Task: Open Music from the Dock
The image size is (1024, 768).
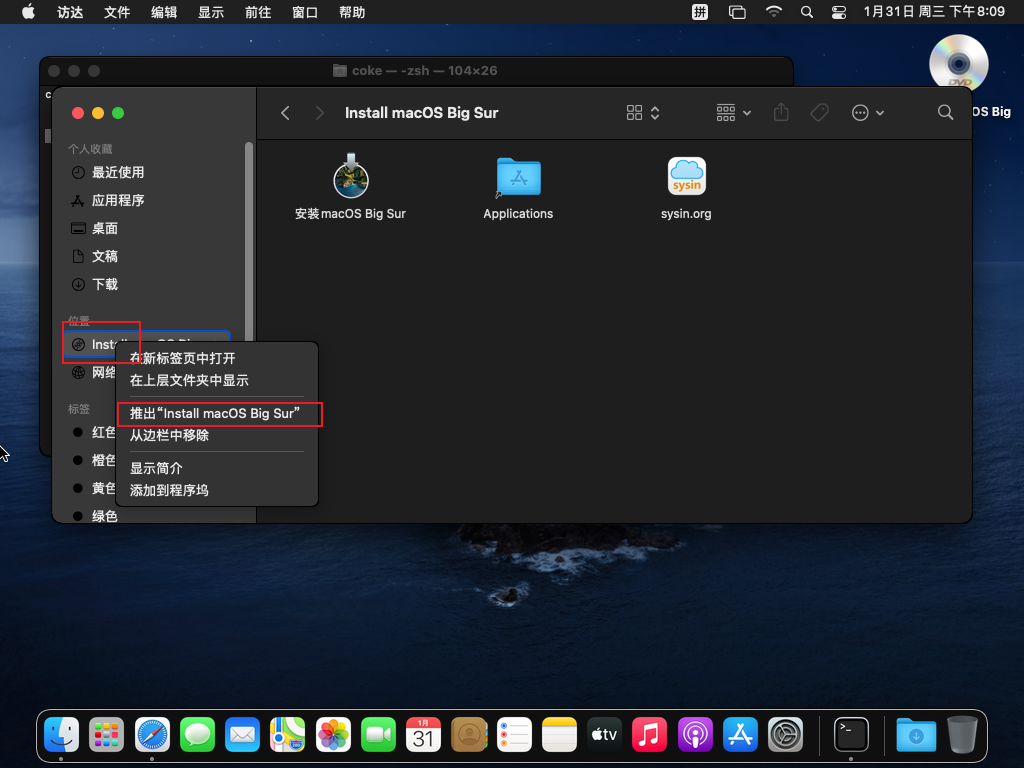Action: point(649,734)
